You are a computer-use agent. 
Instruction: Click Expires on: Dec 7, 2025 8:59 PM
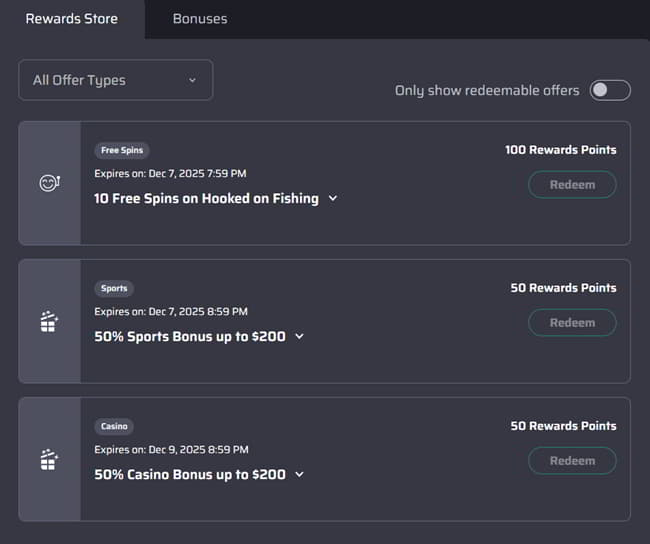(171, 311)
